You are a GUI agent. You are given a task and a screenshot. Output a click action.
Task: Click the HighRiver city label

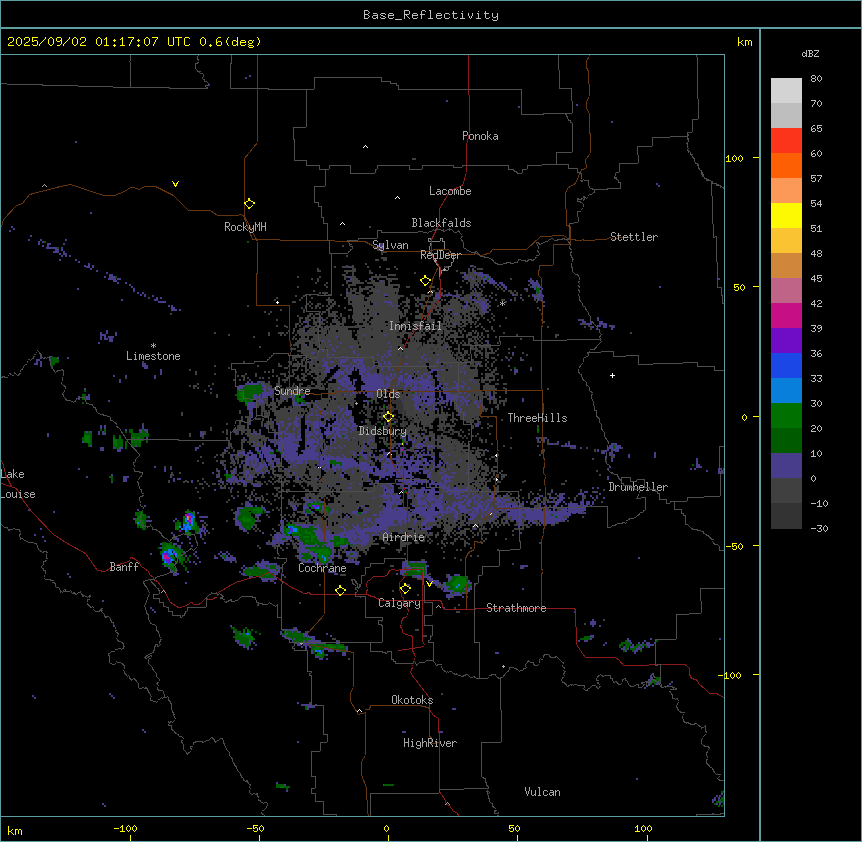pyautogui.click(x=430, y=743)
